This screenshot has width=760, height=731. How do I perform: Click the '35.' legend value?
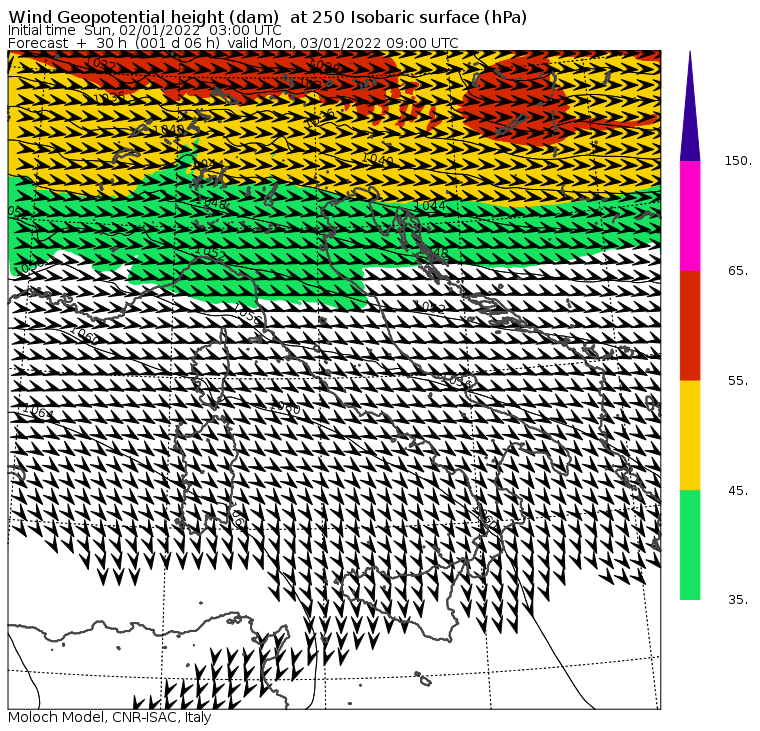pos(738,600)
